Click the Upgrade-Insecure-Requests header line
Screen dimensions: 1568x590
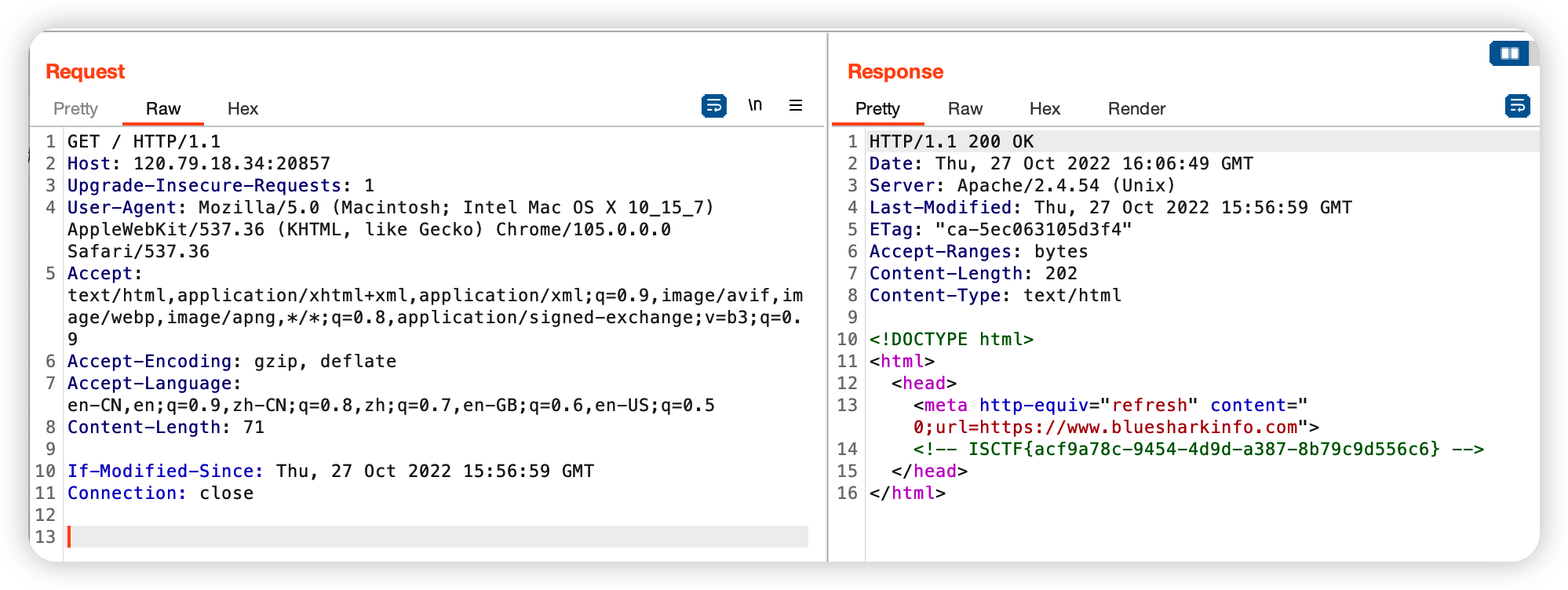(221, 185)
